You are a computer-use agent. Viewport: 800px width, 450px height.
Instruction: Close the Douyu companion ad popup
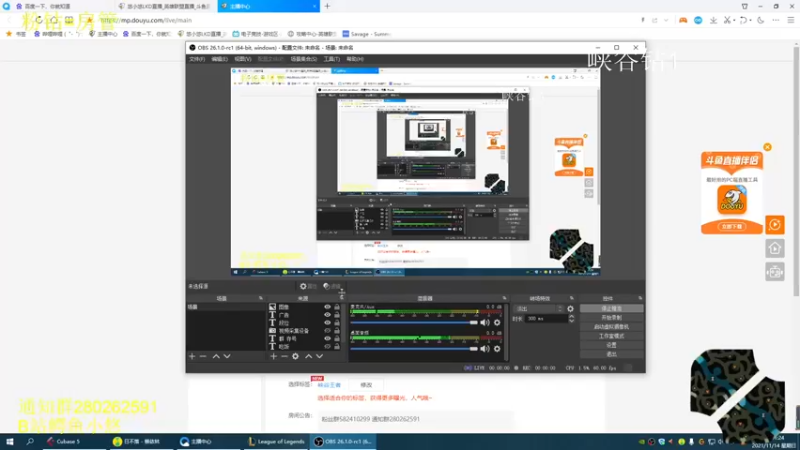tap(767, 147)
